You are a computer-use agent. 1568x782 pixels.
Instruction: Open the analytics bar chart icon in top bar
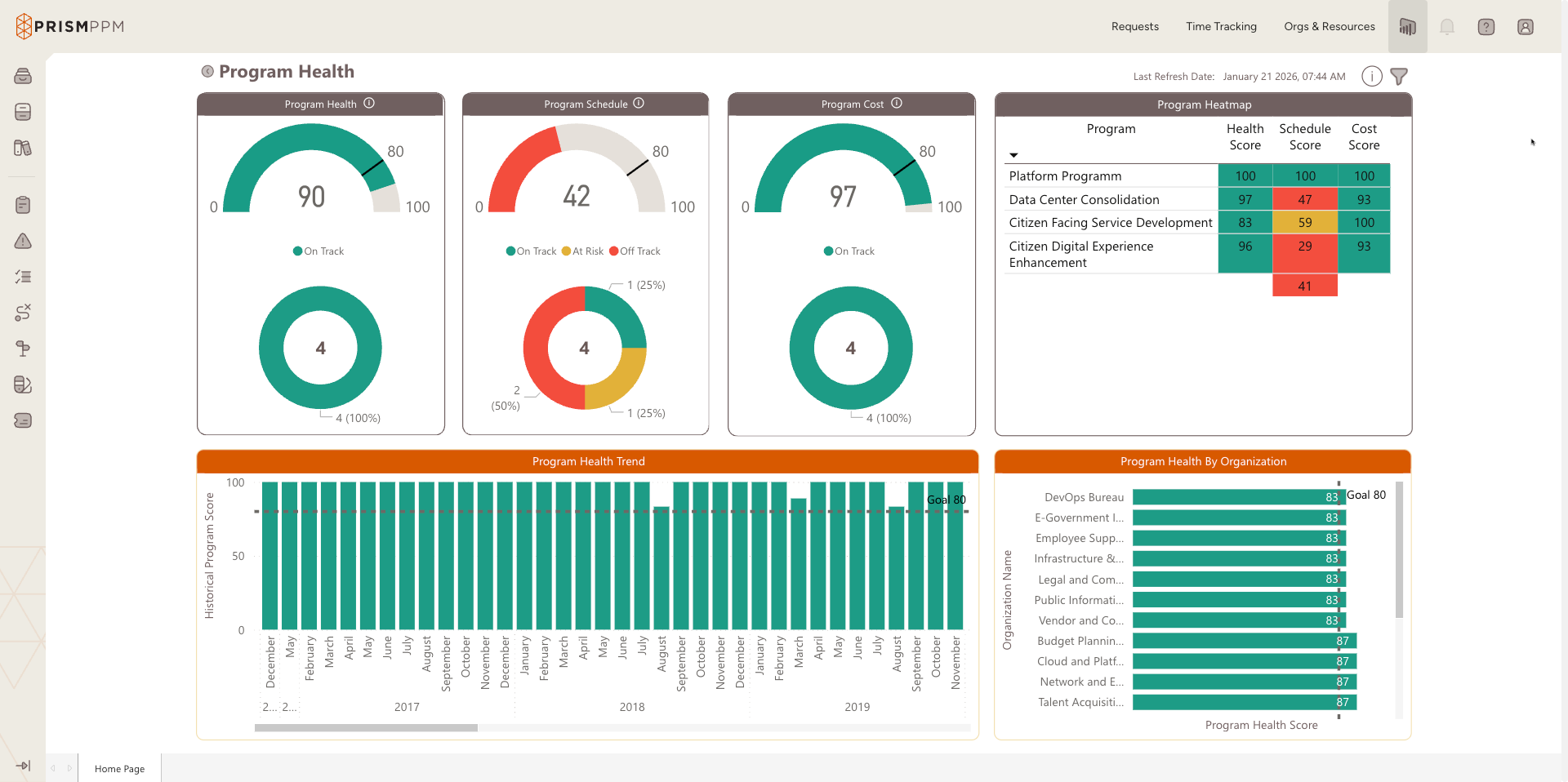click(1407, 26)
